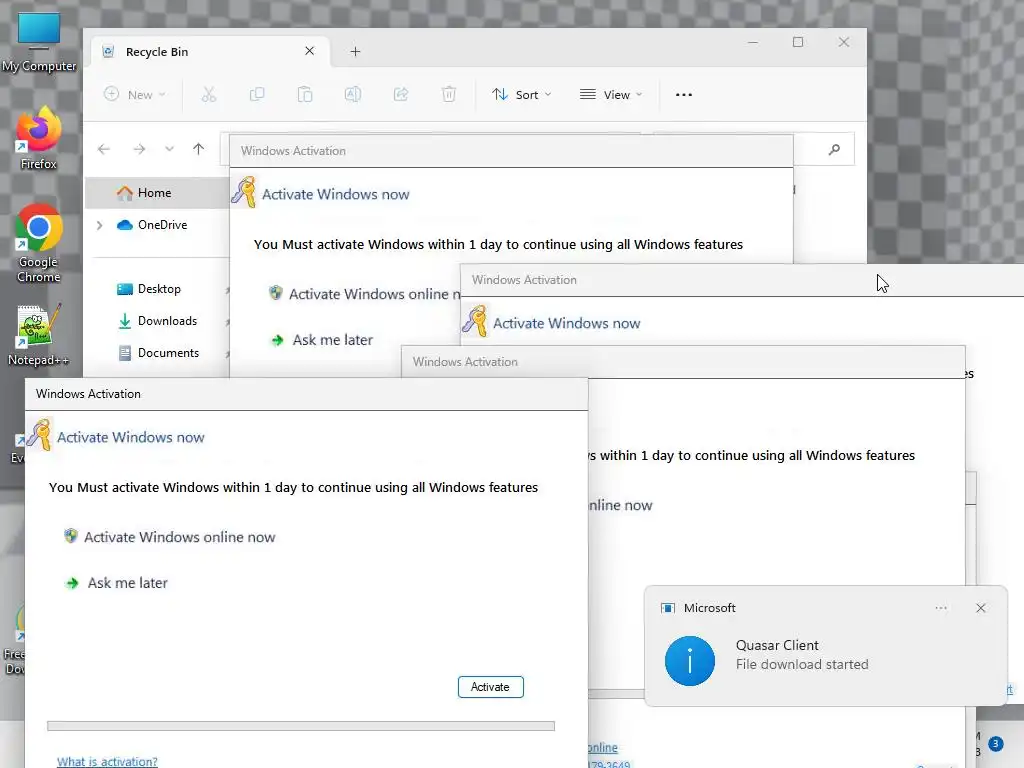Viewport: 1024px width, 768px height.
Task: Click the Activate button in front dialog
Action: (490, 687)
